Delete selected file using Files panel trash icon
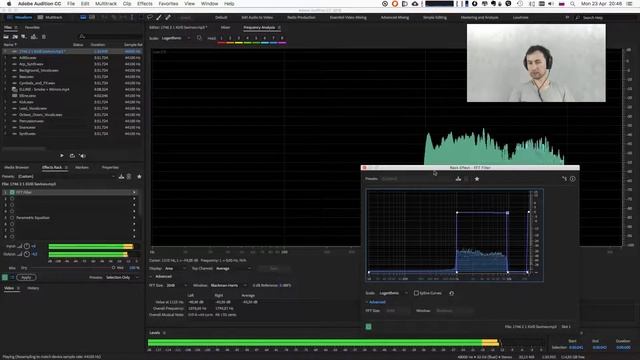Viewport: 640px width, 360px height. pos(44,37)
